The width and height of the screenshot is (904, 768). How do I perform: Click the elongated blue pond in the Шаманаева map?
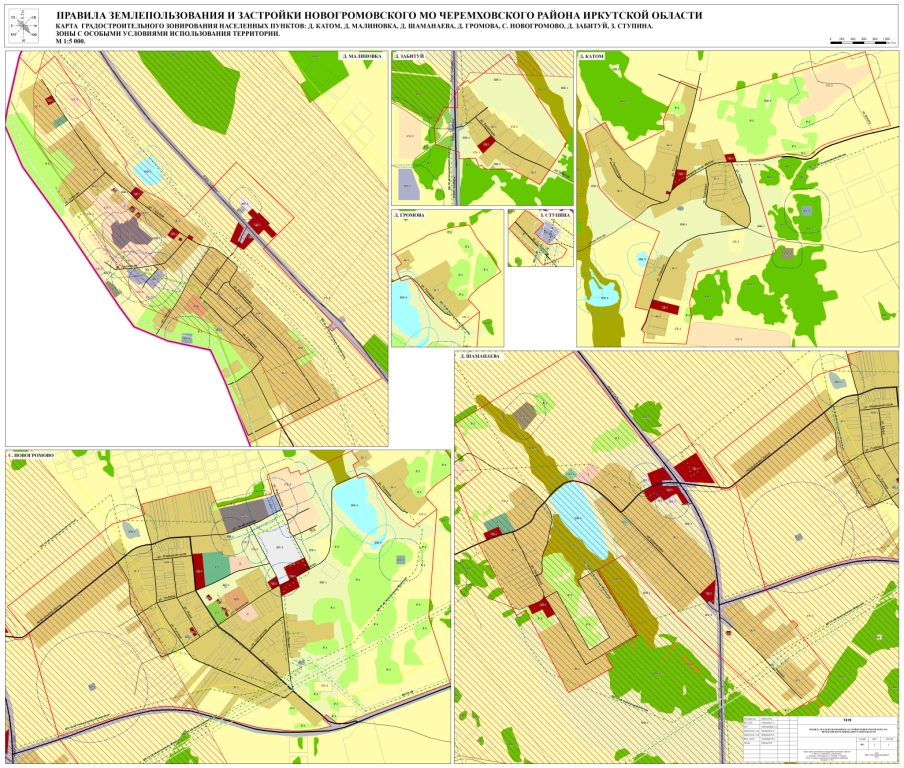(578, 519)
